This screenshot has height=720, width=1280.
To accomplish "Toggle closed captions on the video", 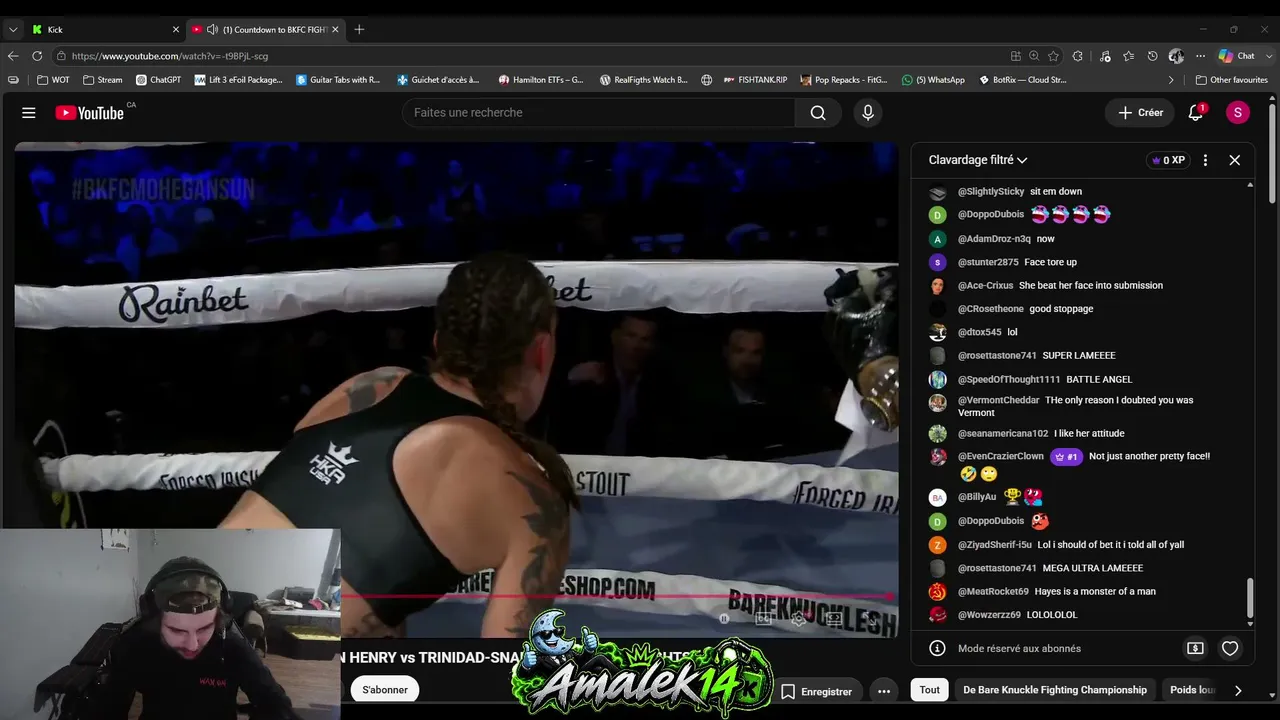I will click(763, 619).
